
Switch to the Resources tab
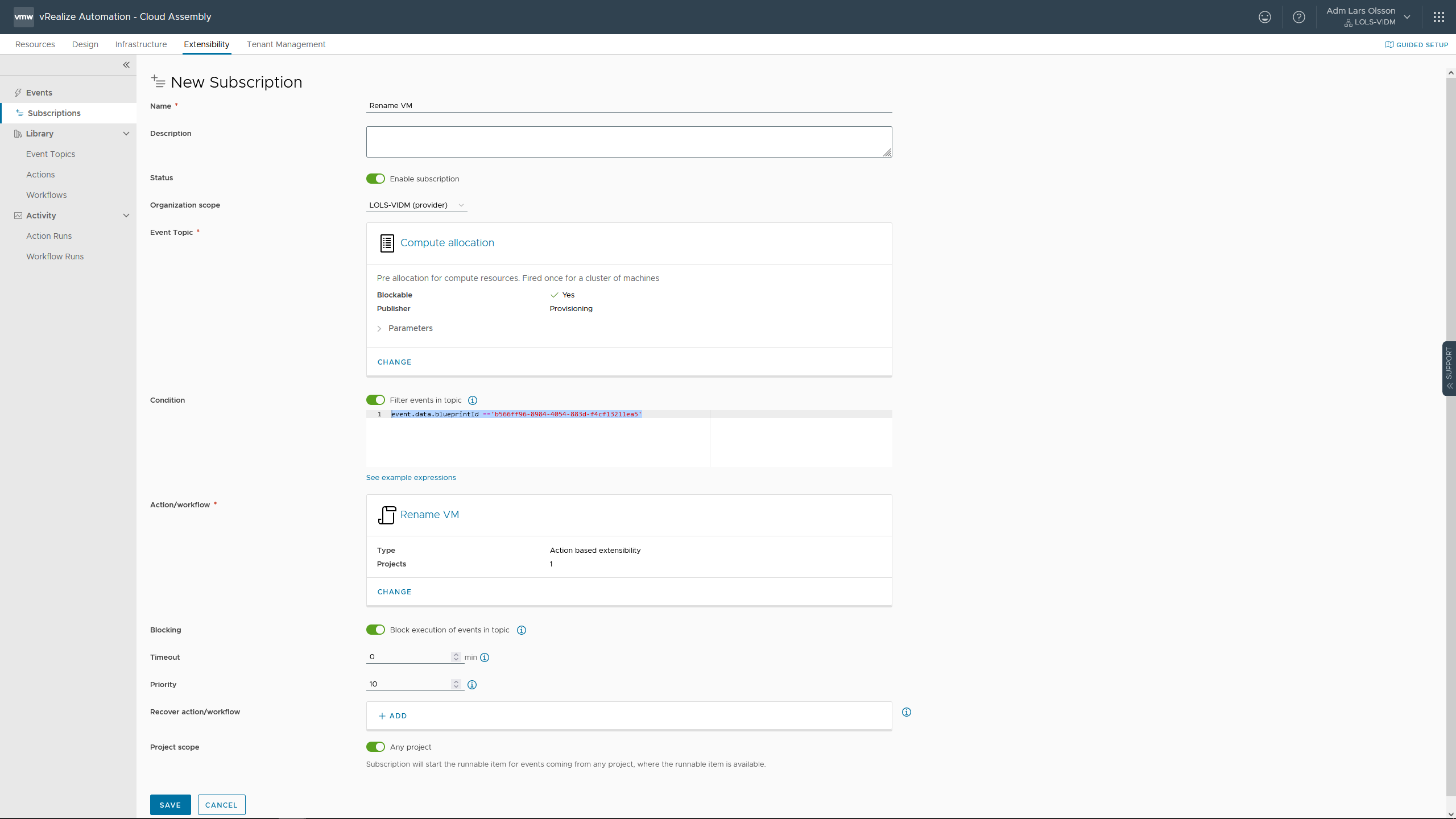tap(35, 44)
